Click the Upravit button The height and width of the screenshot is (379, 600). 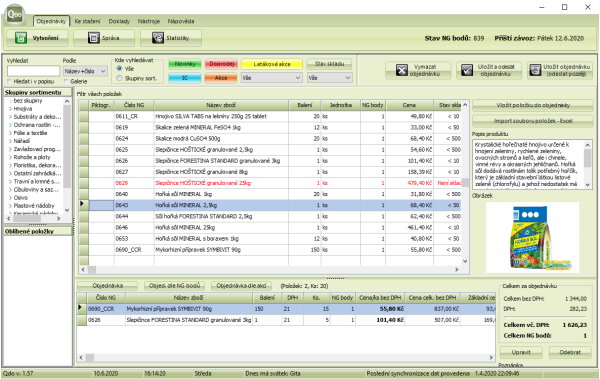[x=521, y=352]
